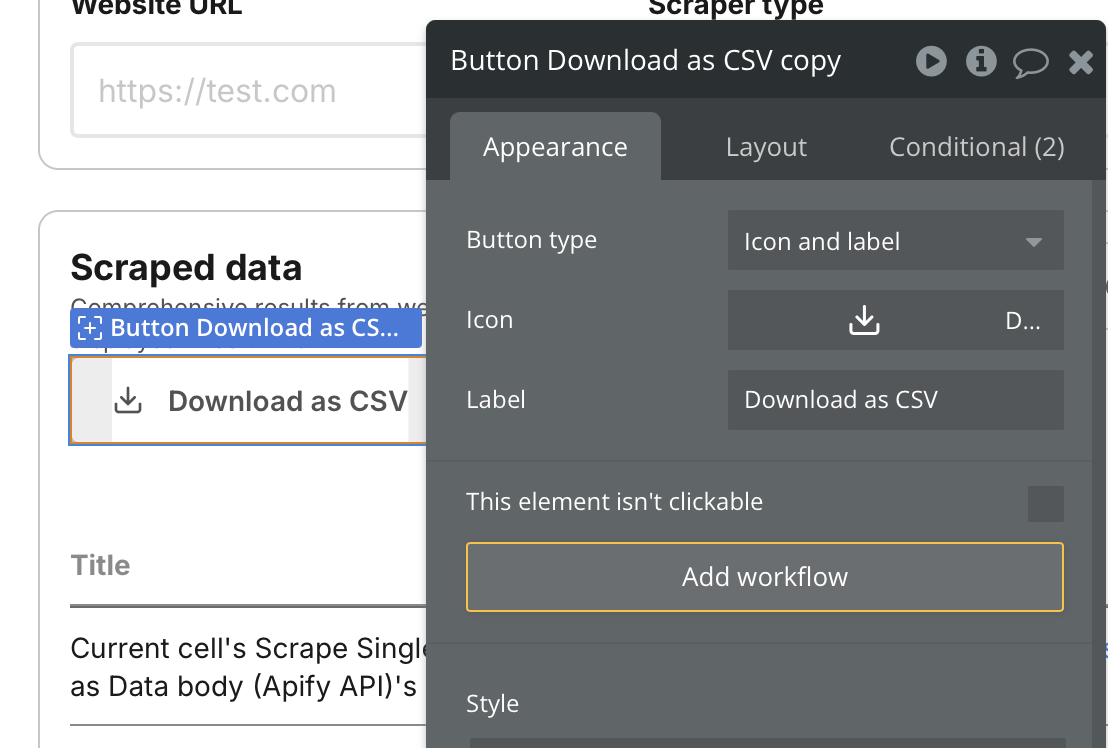This screenshot has width=1108, height=748.
Task: Select the 'Download as CSV' button on canvas
Action: [245, 399]
